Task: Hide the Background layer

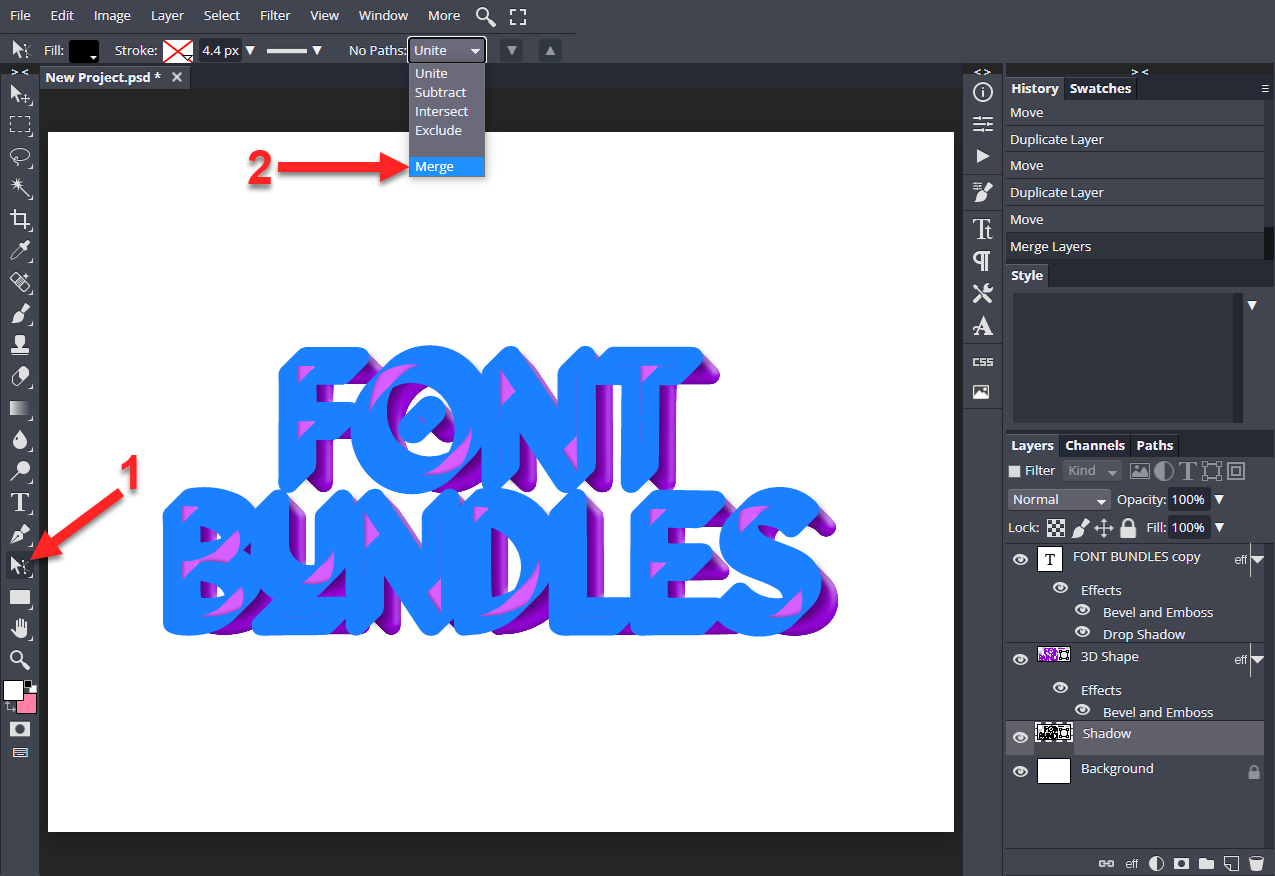Action: (x=1020, y=772)
